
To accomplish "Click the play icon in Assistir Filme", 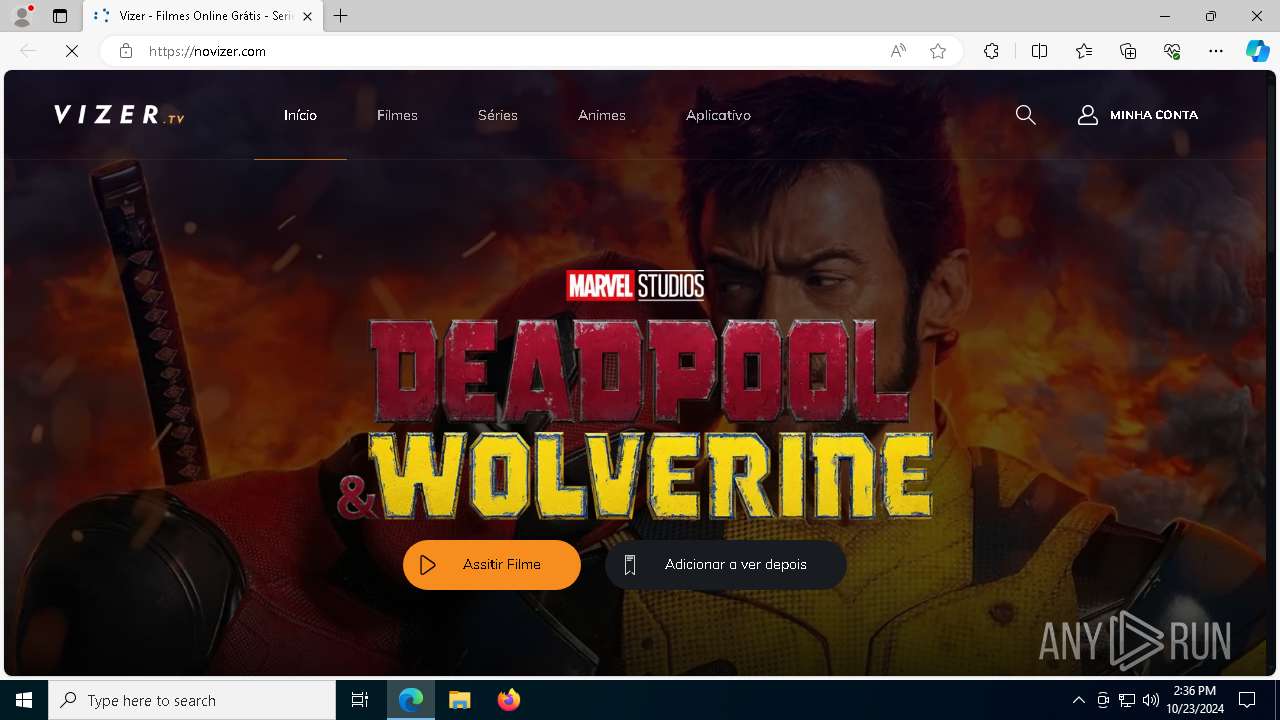I will pos(428,565).
